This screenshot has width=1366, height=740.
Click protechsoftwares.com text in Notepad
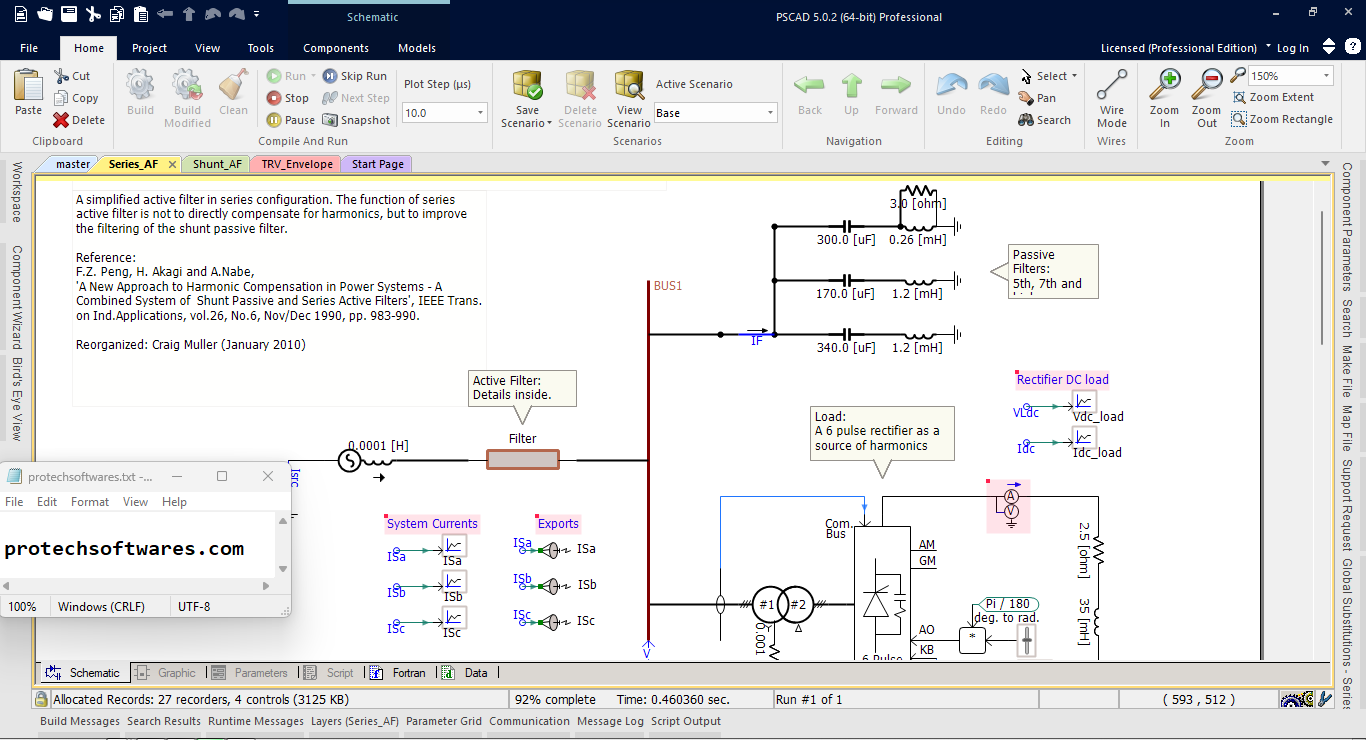[124, 549]
